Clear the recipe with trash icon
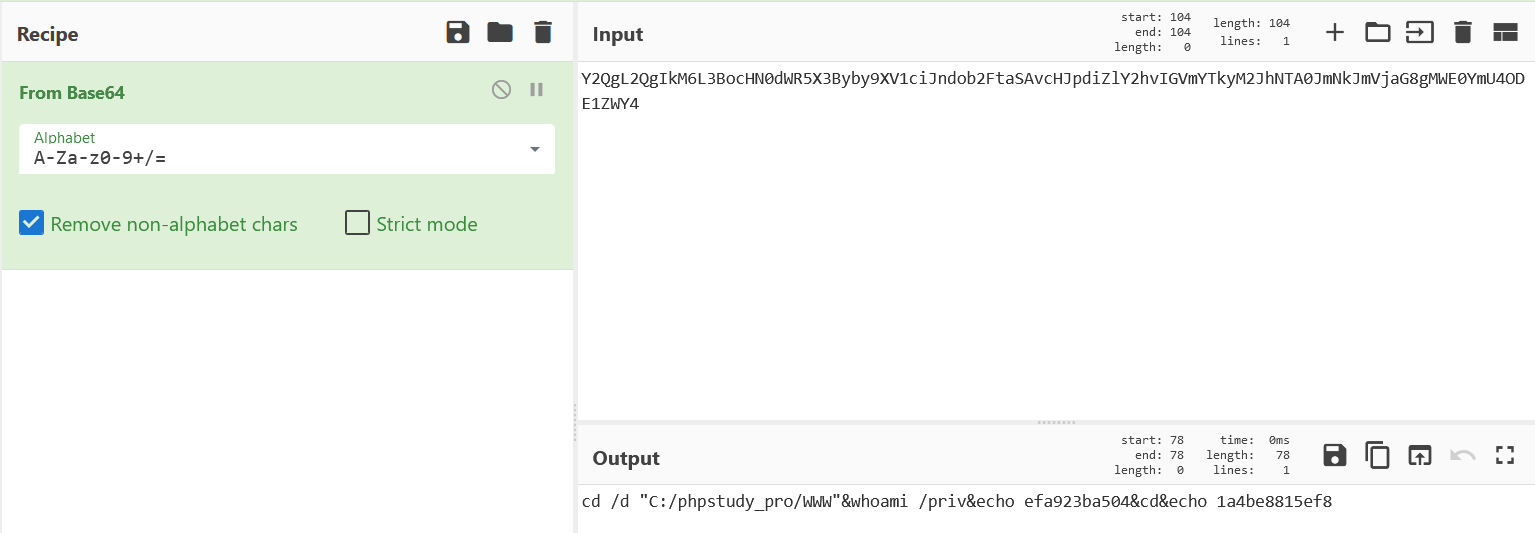This screenshot has width=1535, height=533. click(543, 32)
